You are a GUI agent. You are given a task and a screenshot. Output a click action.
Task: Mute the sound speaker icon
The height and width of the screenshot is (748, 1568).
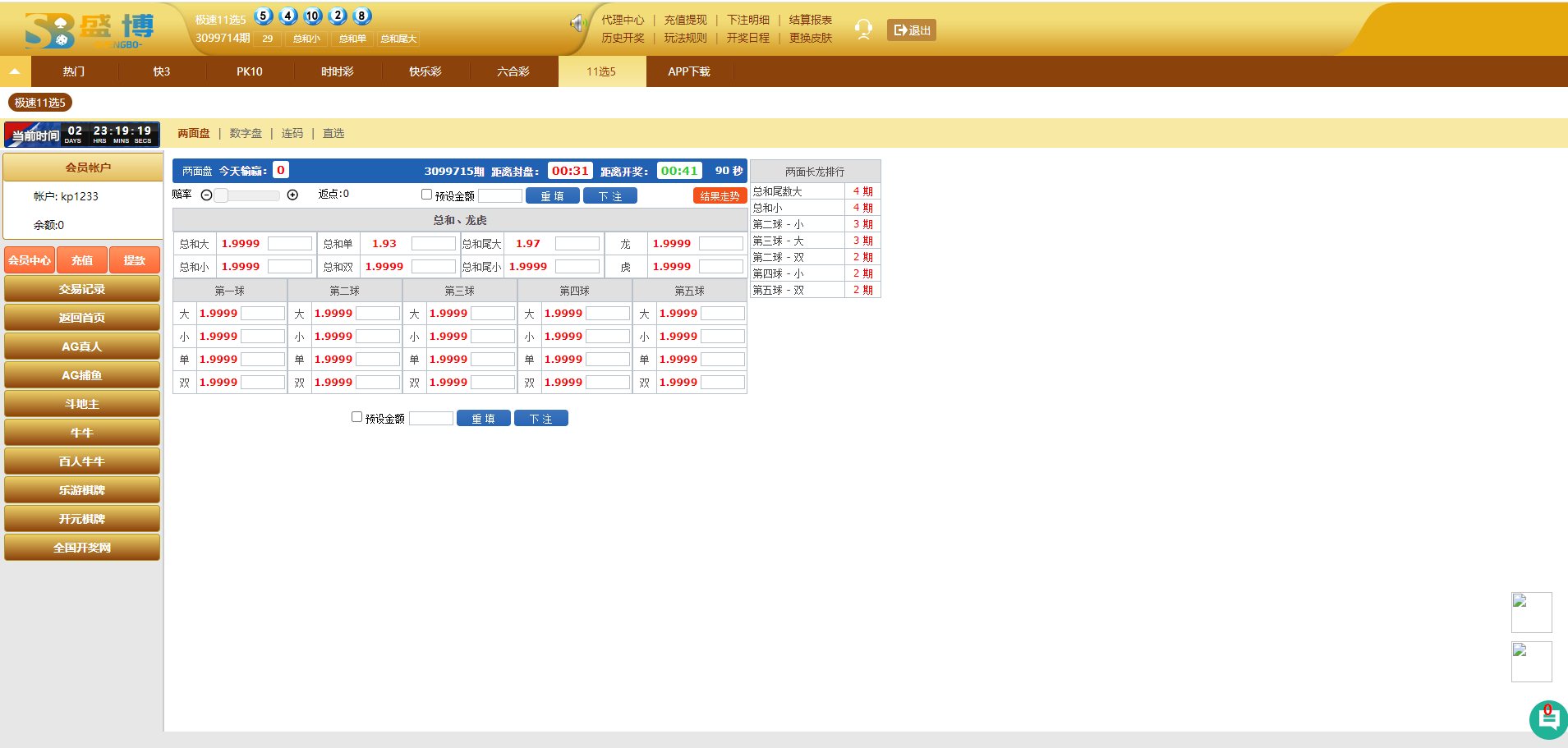coord(577,24)
